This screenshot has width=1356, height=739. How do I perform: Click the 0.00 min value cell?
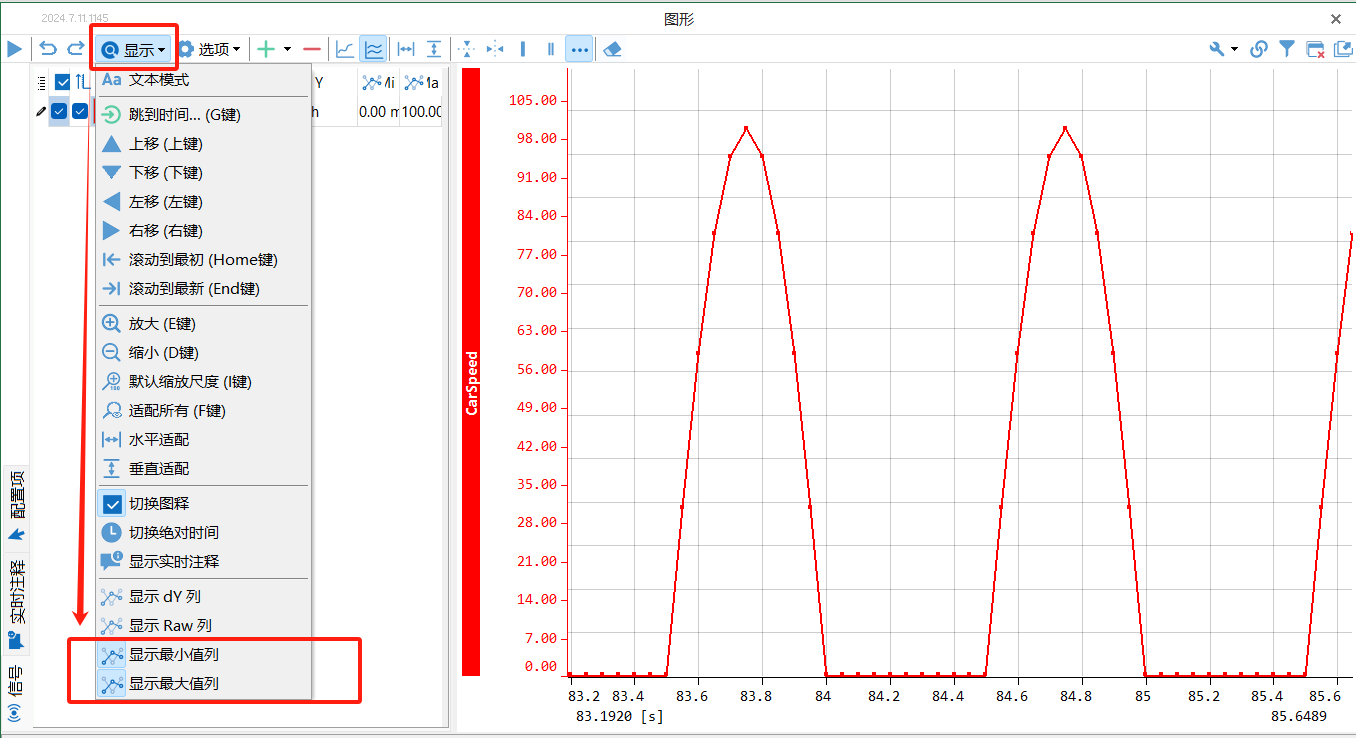[379, 112]
